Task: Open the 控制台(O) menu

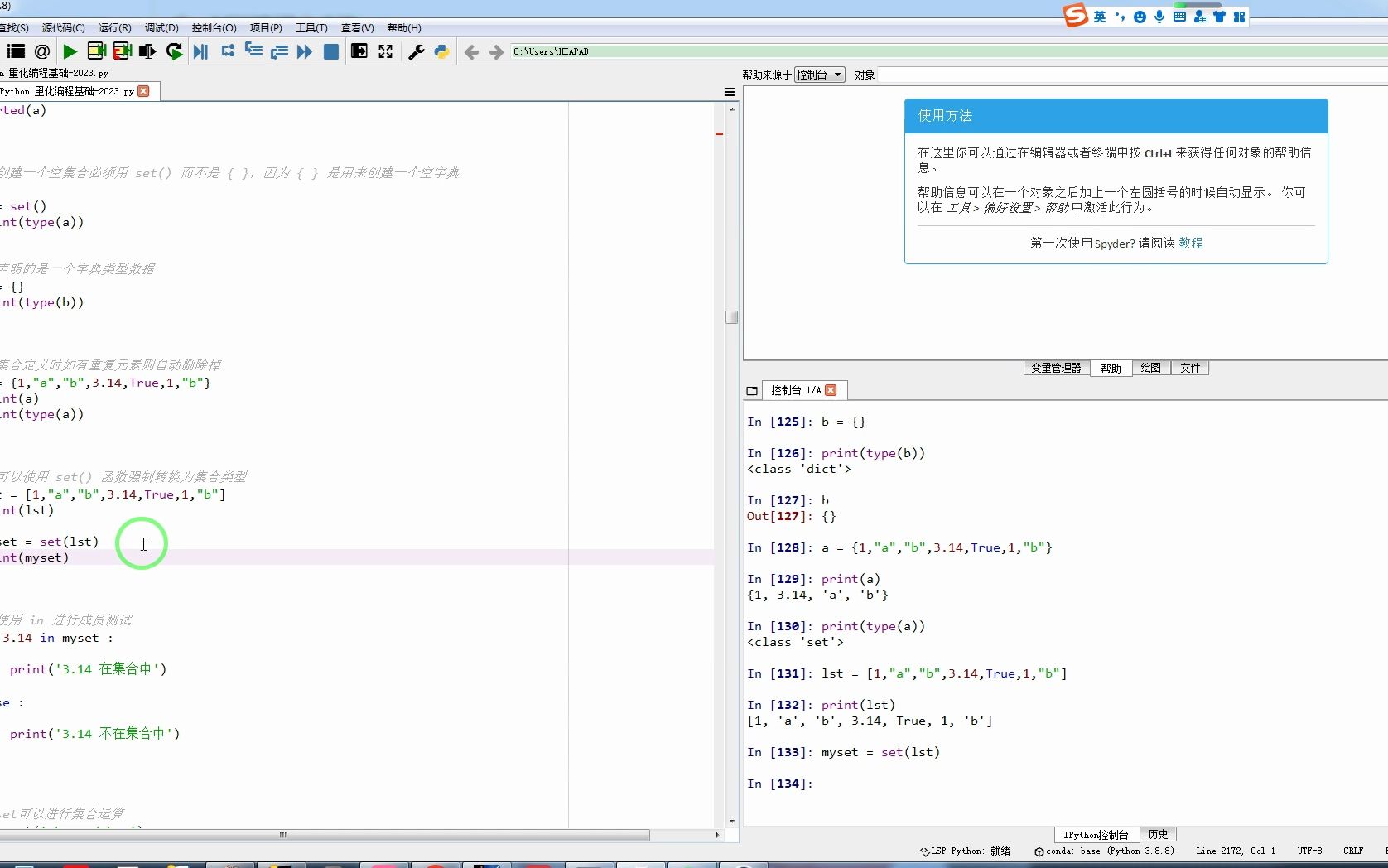Action: [x=214, y=27]
